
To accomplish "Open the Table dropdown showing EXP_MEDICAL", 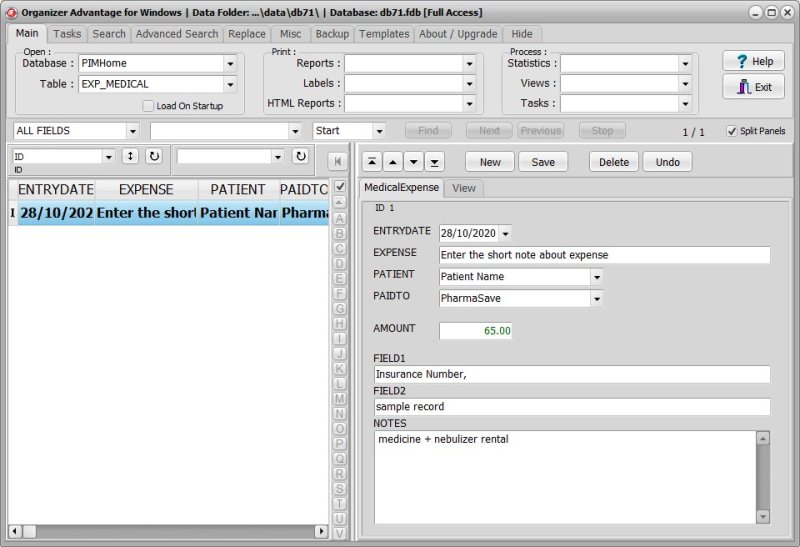I will tap(230, 84).
